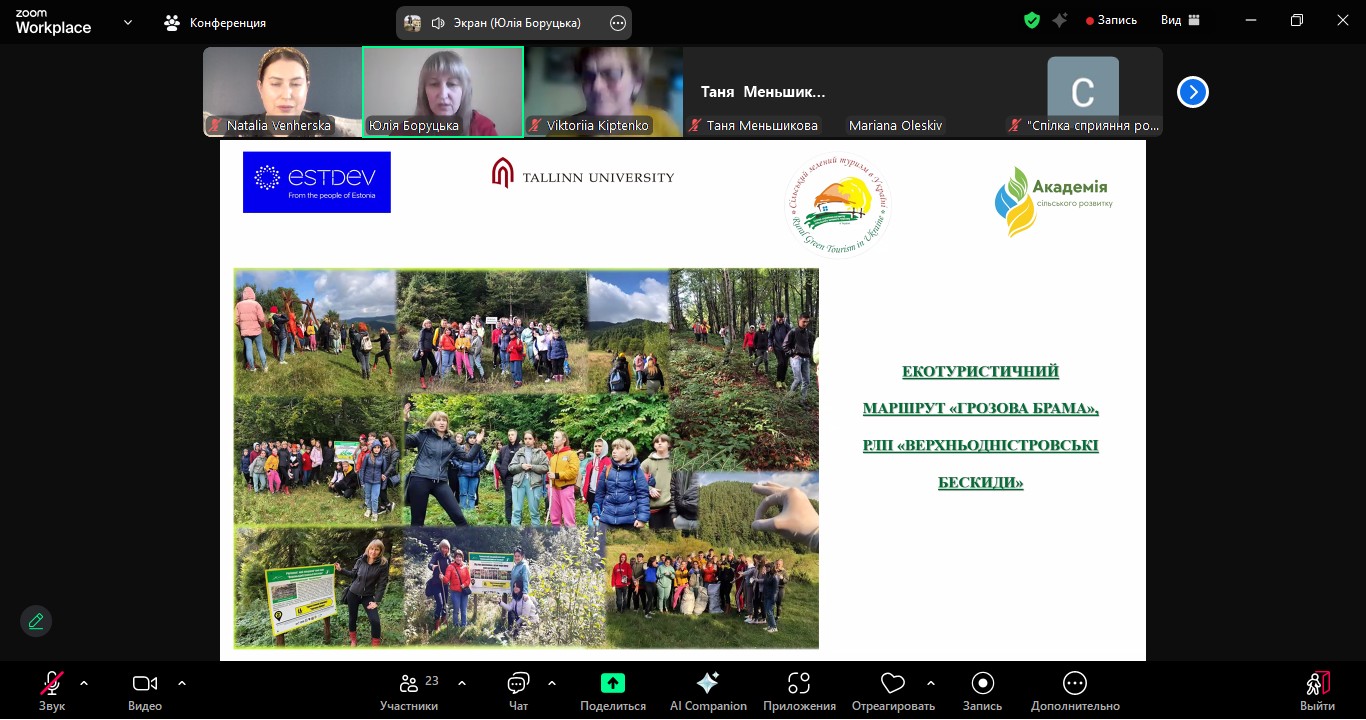Open the Chat window
1366x720 pixels.
point(518,690)
